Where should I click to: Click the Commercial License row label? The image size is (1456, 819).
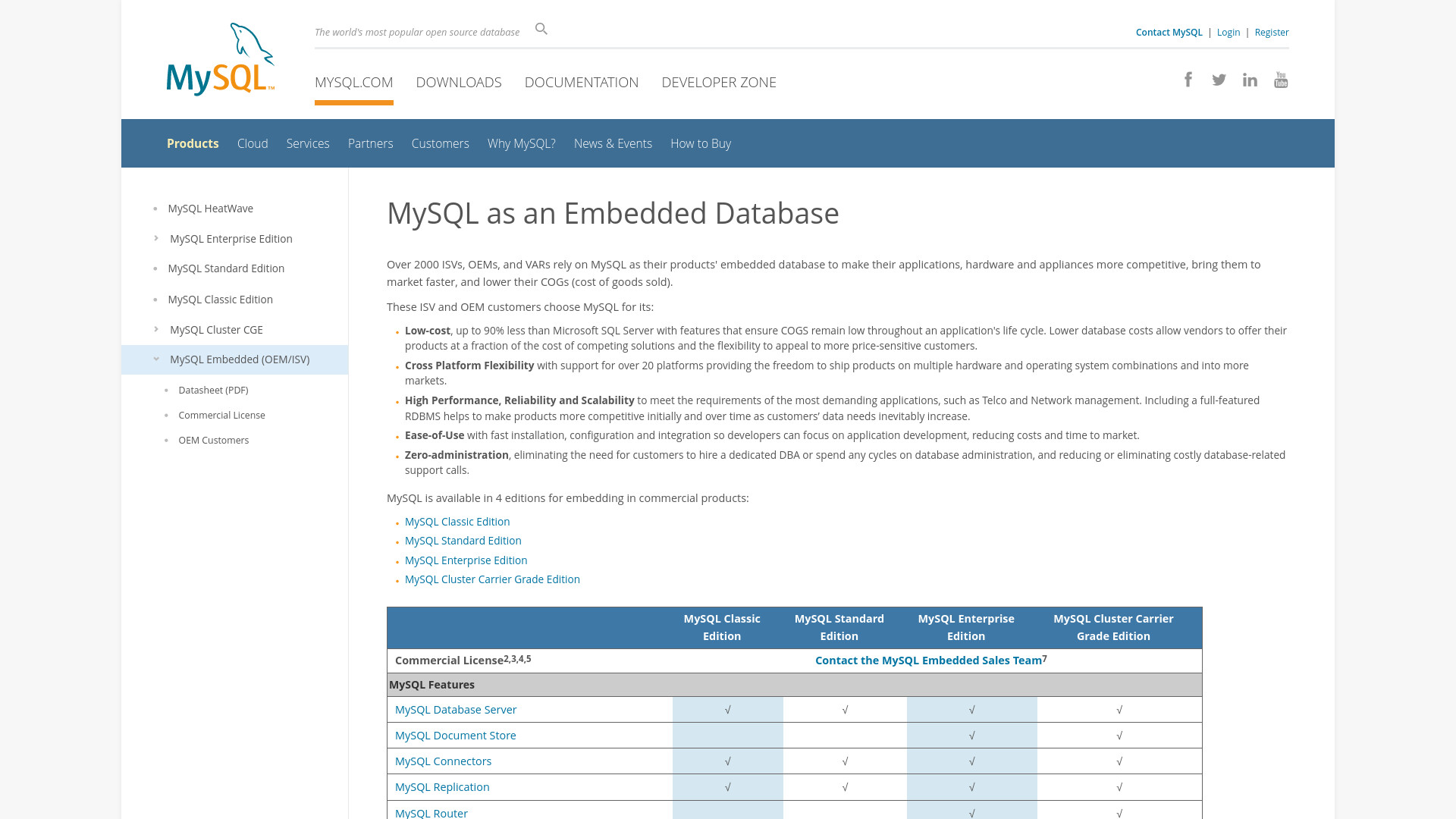click(x=463, y=660)
